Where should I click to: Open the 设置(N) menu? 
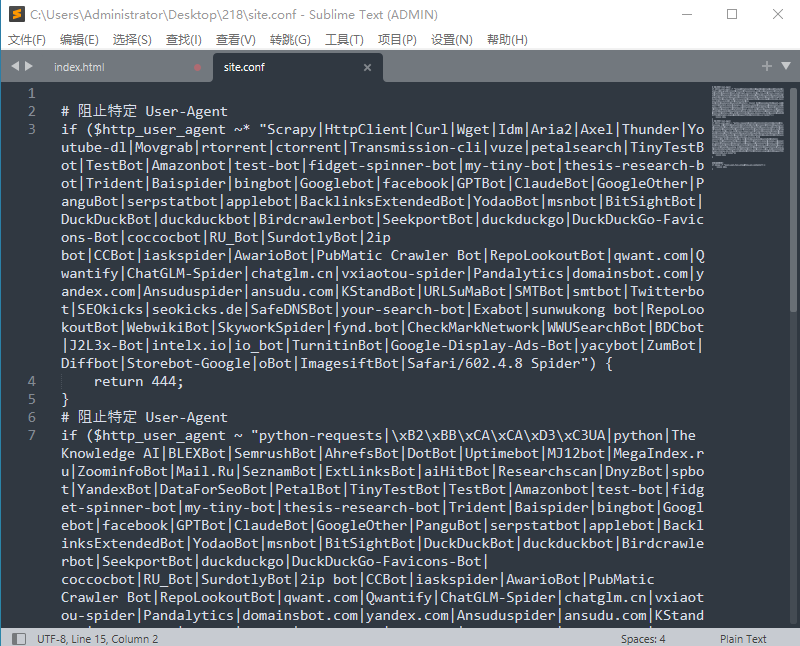point(452,39)
